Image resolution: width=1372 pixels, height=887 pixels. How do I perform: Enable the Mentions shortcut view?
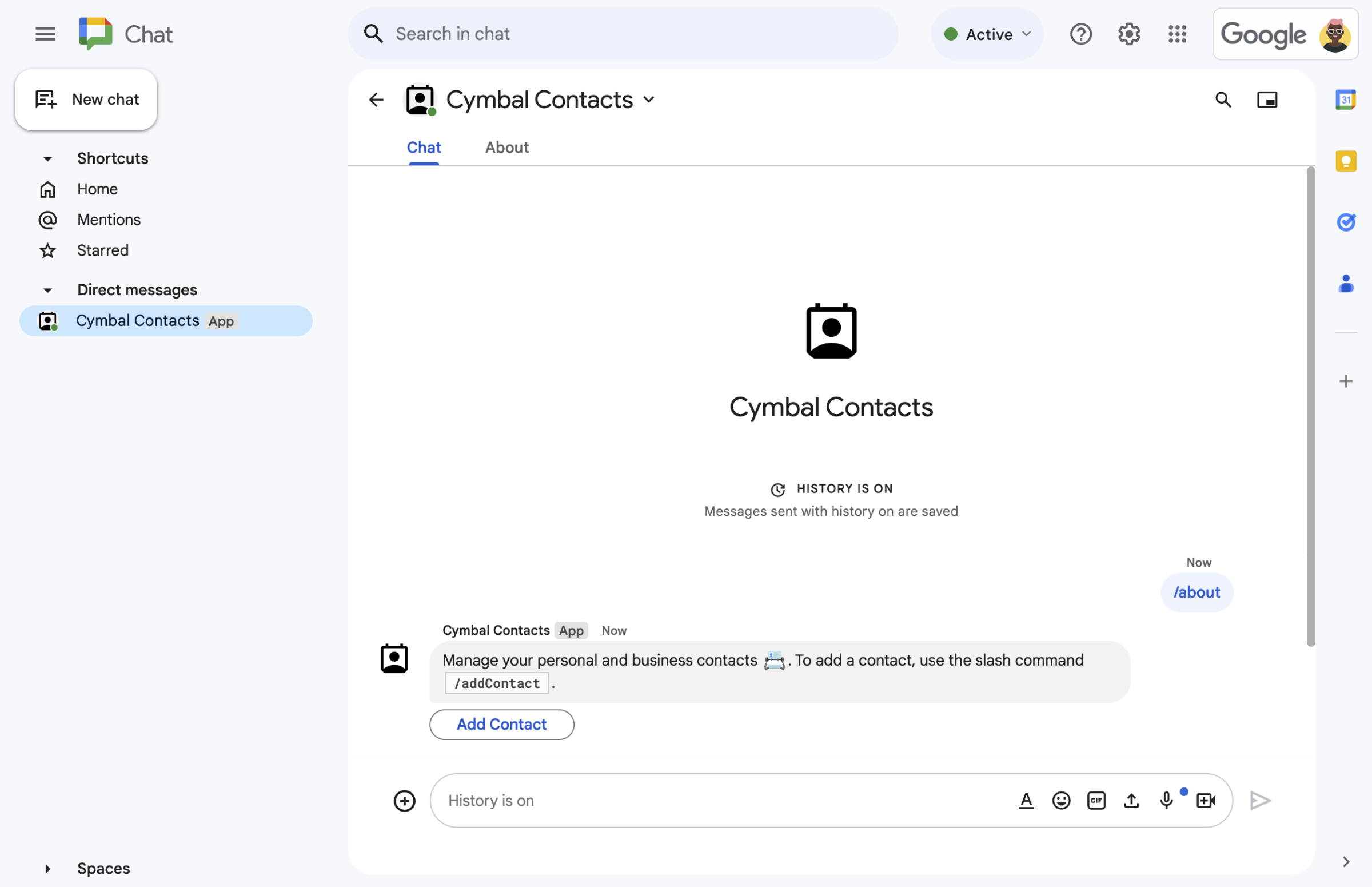pyautogui.click(x=108, y=218)
